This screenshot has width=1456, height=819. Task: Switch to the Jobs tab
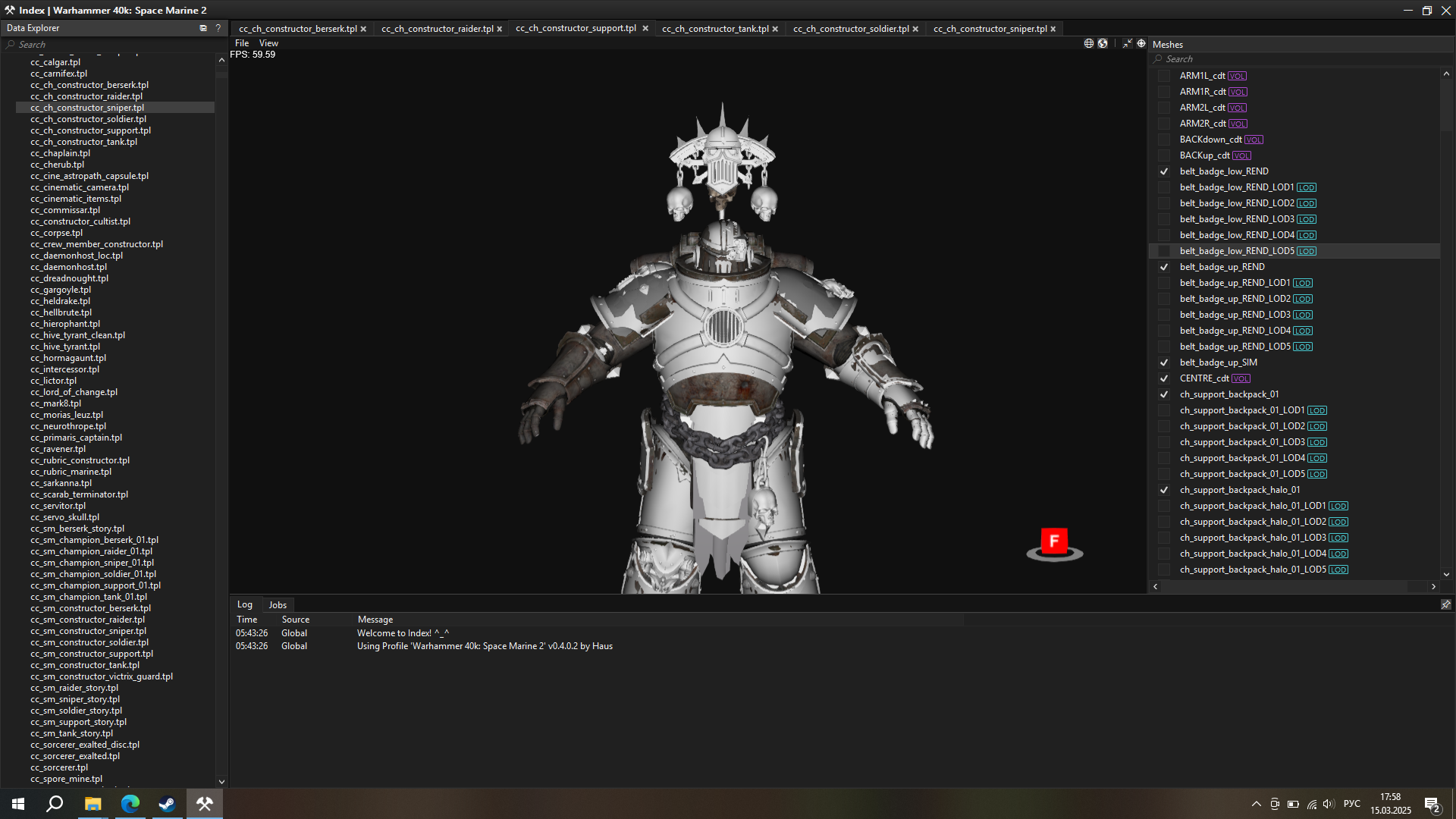pyautogui.click(x=278, y=605)
